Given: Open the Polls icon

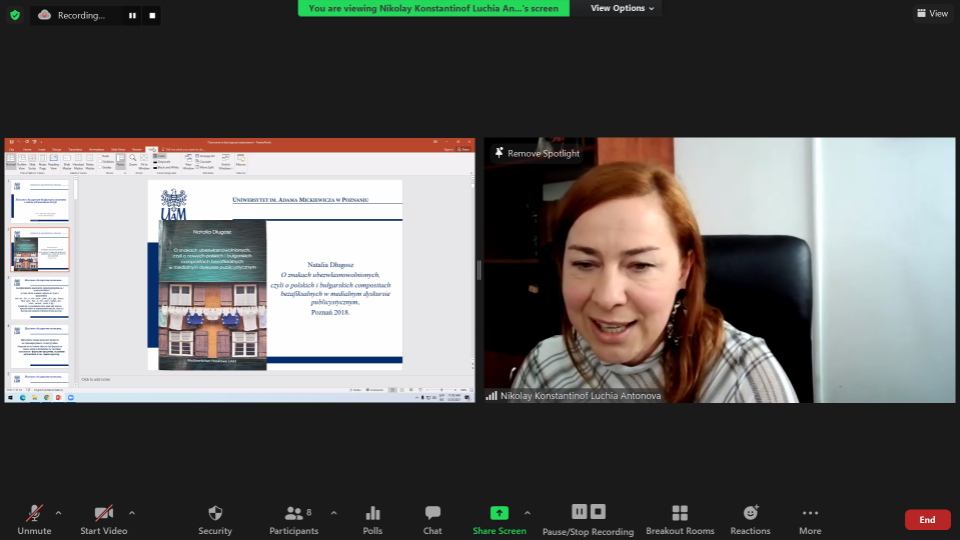Looking at the screenshot, I should (373, 513).
